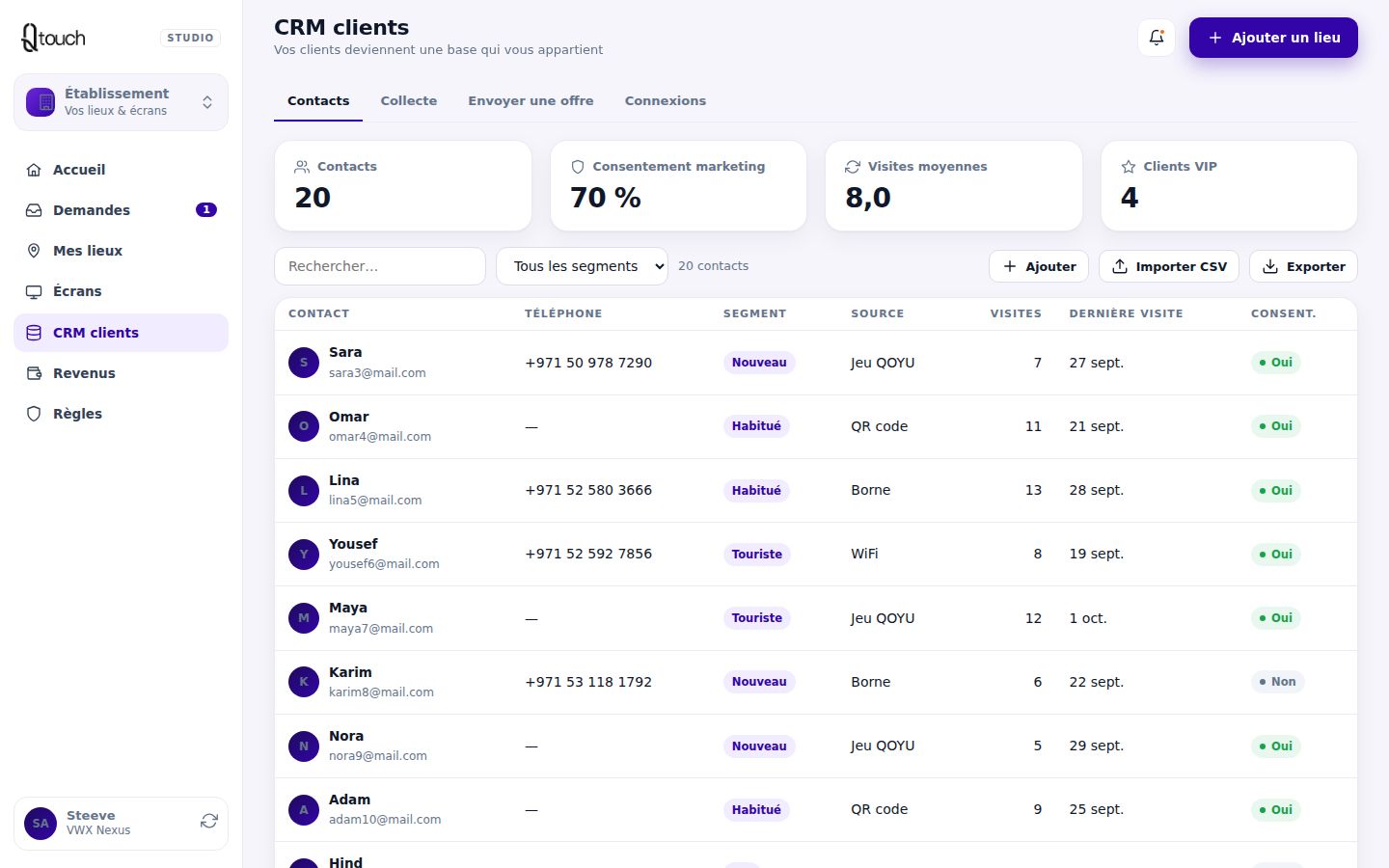This screenshot has height=868, width=1389.
Task: Click Sara's avatar circle
Action: pyautogui.click(x=304, y=363)
